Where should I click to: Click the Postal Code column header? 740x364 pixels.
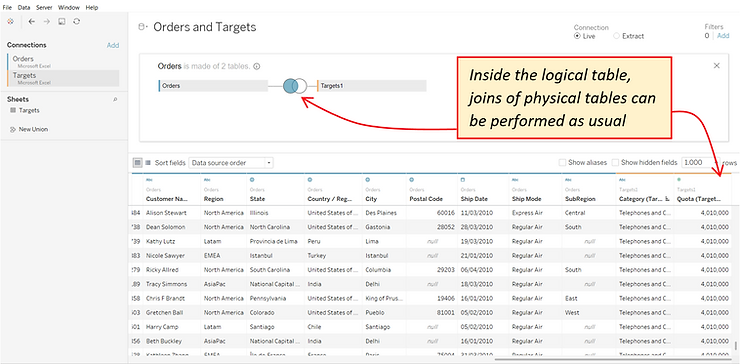(x=426, y=199)
